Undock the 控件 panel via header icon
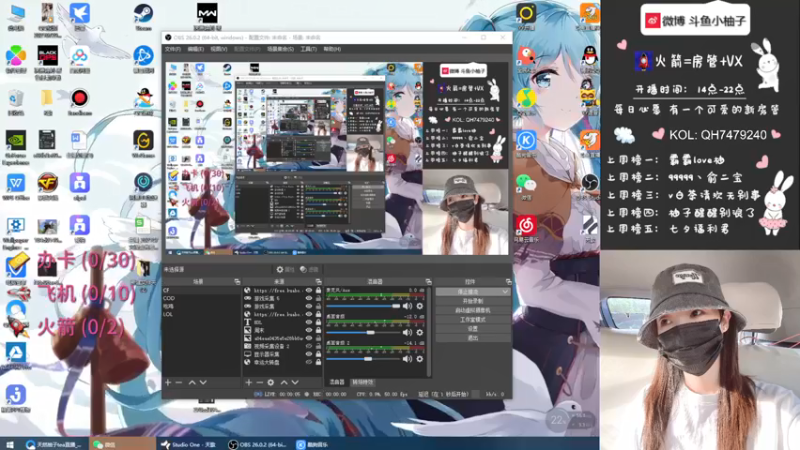 pyautogui.click(x=508, y=282)
